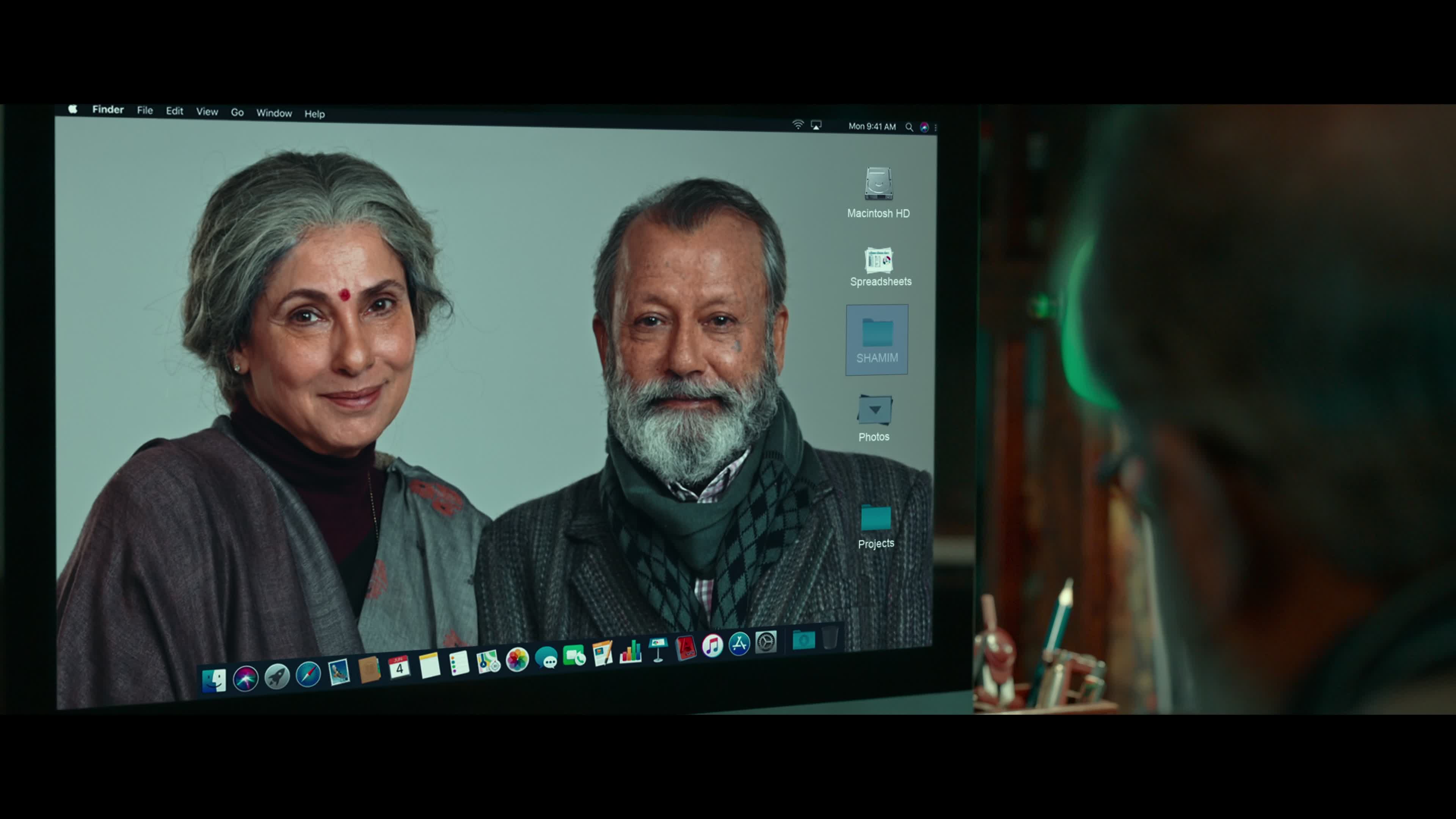The image size is (1456, 819).
Task: Click the Trash in the Dock
Action: tap(830, 637)
